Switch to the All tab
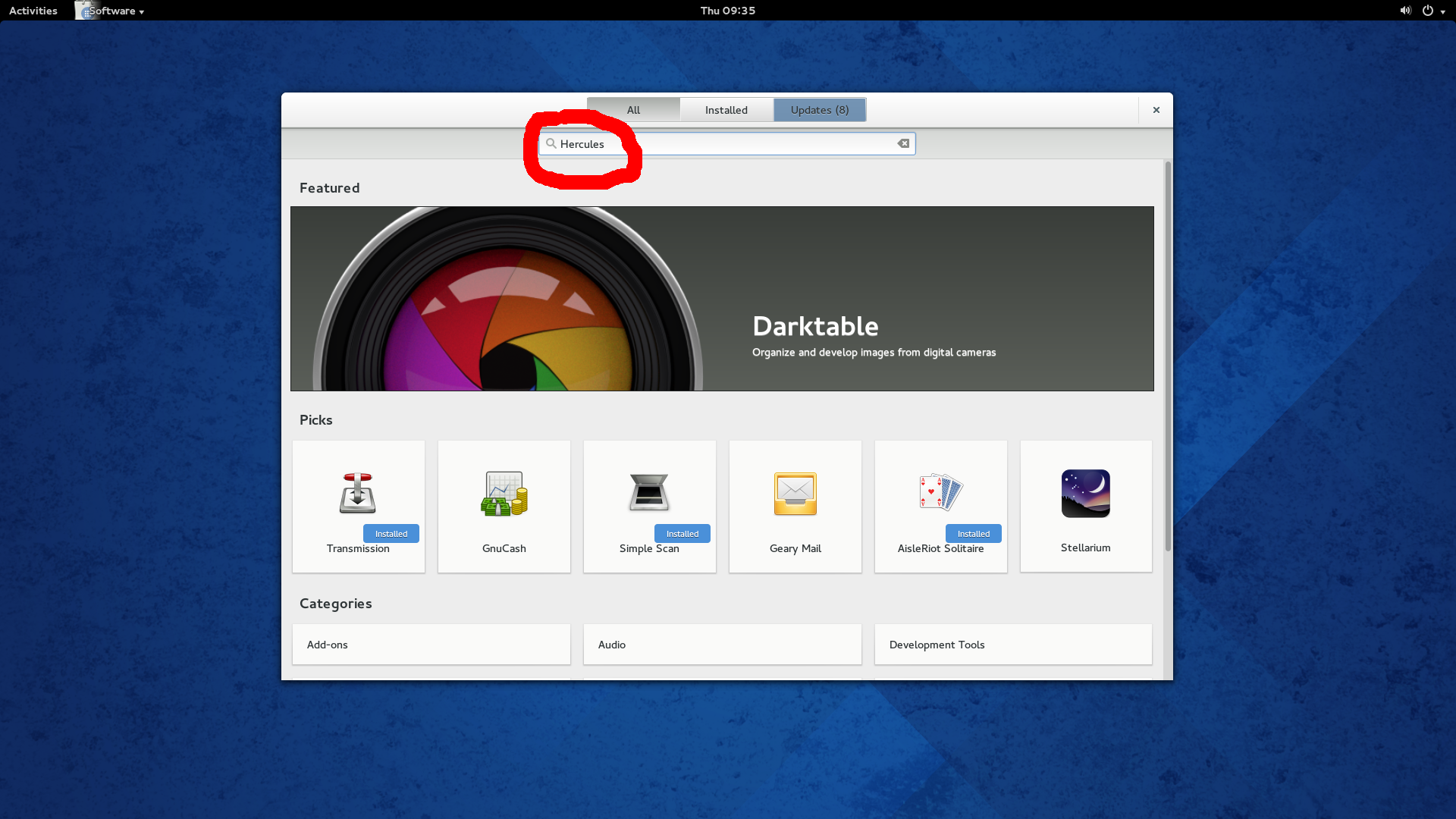The height and width of the screenshot is (819, 1456). click(x=633, y=110)
